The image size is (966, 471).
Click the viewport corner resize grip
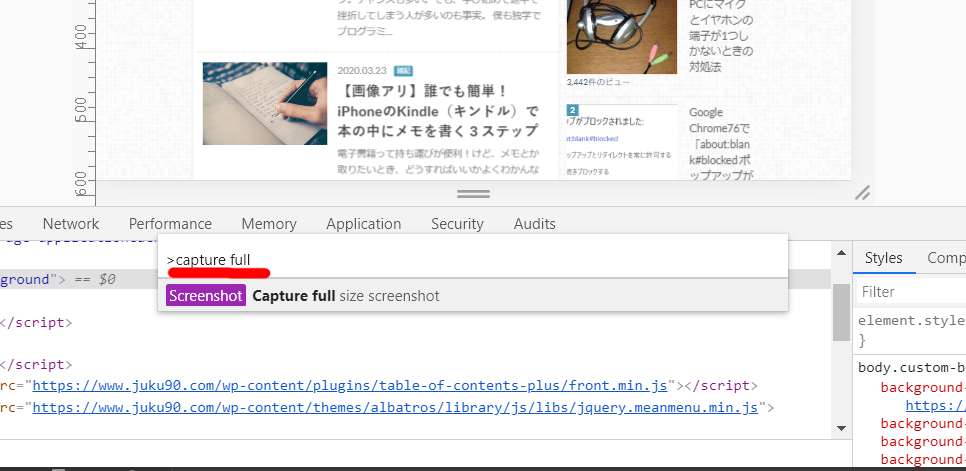click(862, 193)
